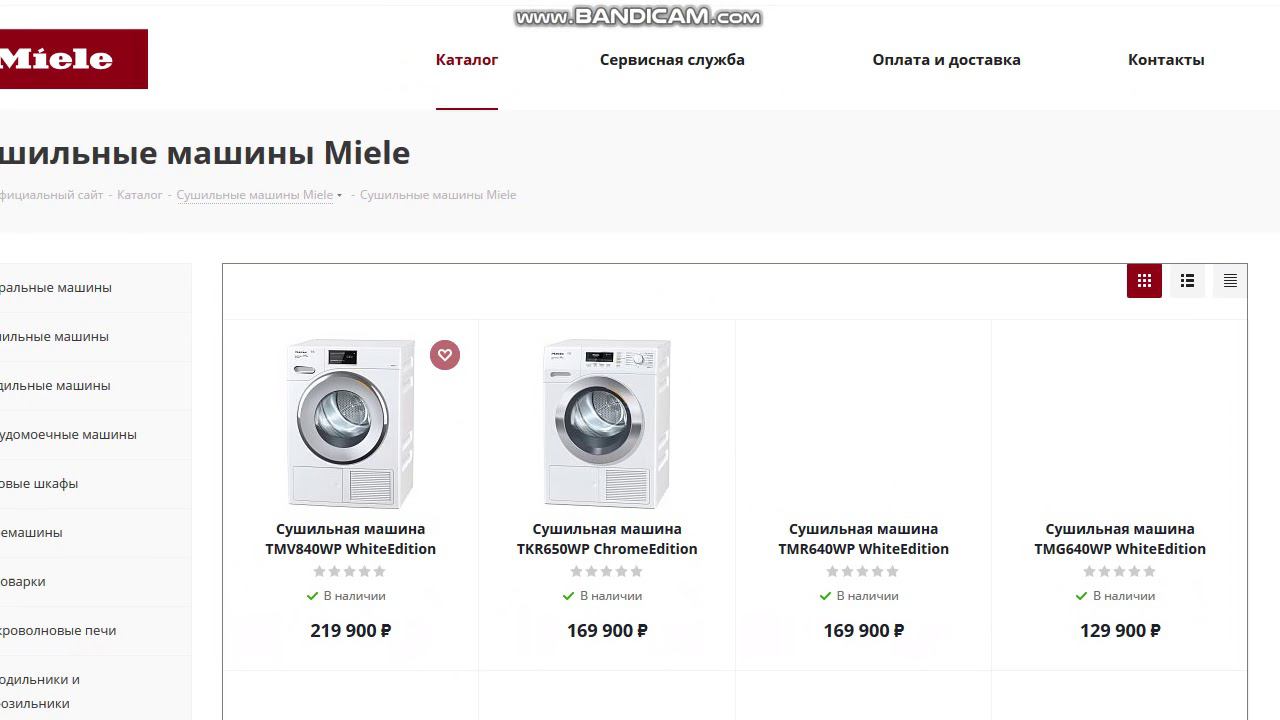1280x720 pixels.
Task: Switch to compact table view
Action: pyautogui.click(x=1230, y=281)
